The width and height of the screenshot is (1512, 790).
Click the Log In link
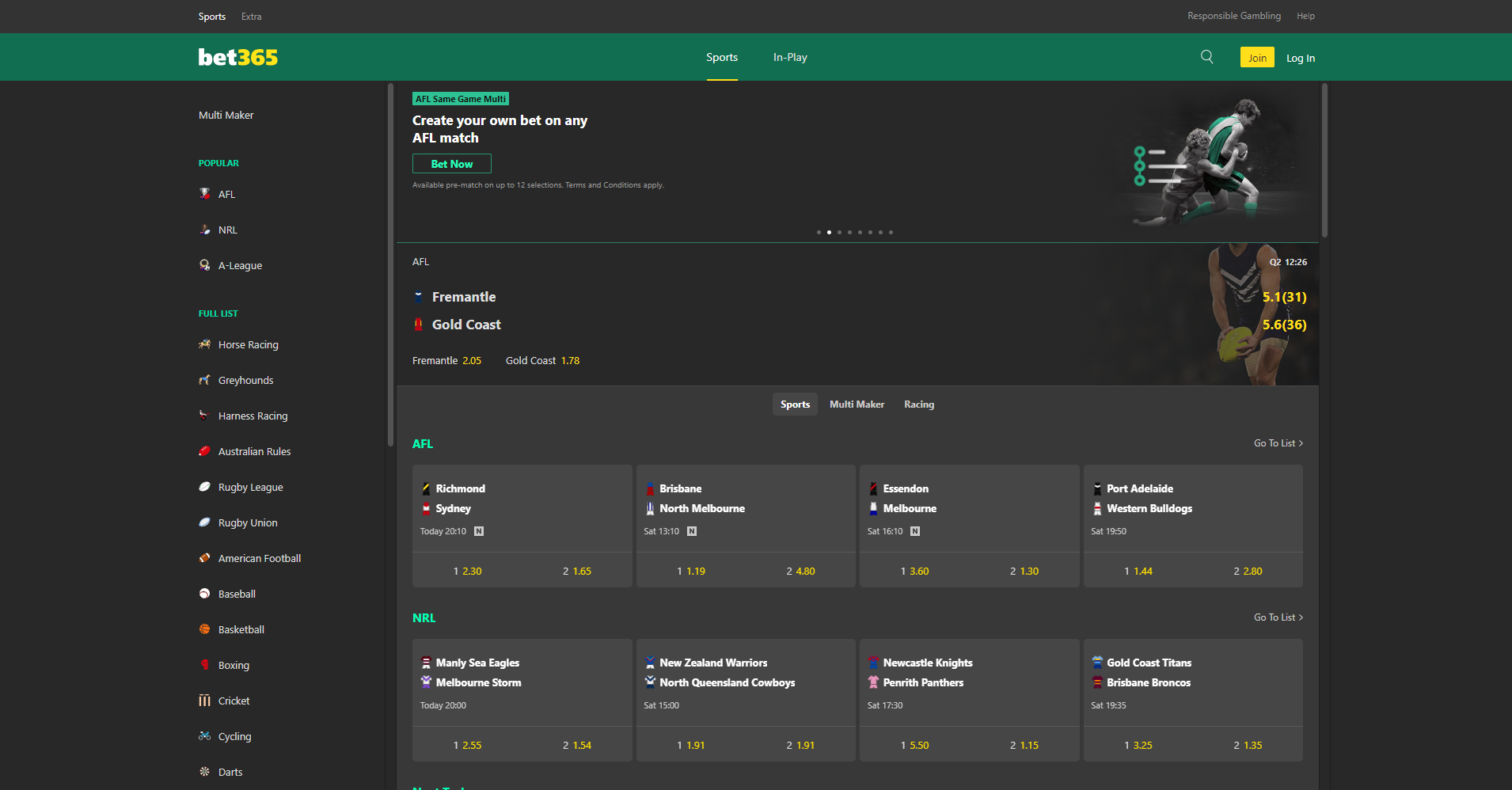coord(1300,58)
